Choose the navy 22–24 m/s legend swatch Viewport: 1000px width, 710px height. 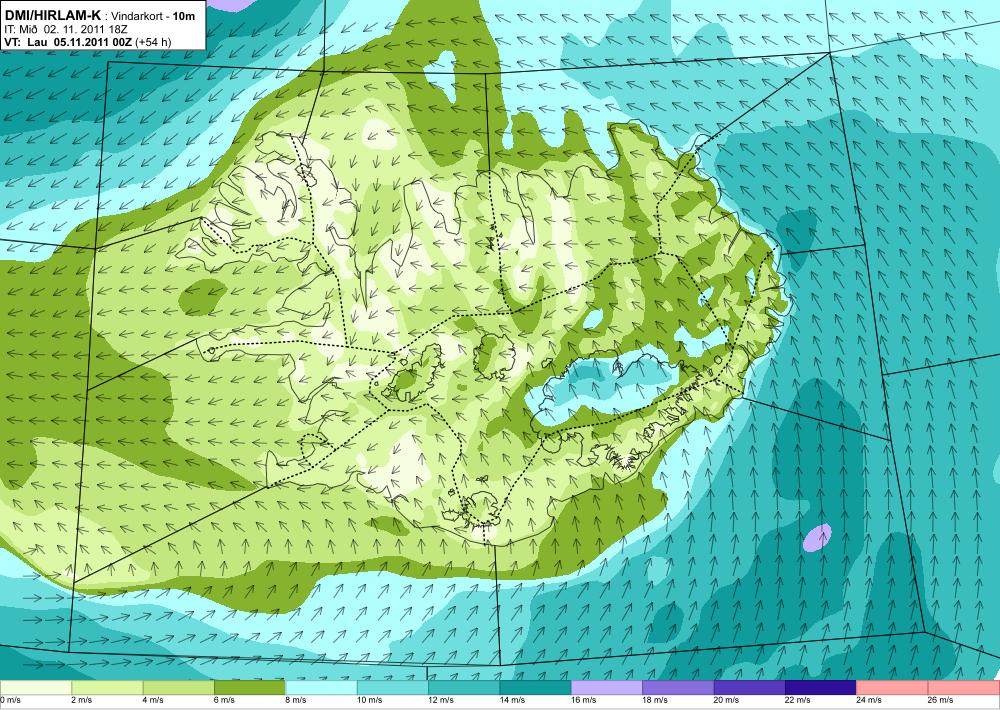(x=821, y=688)
